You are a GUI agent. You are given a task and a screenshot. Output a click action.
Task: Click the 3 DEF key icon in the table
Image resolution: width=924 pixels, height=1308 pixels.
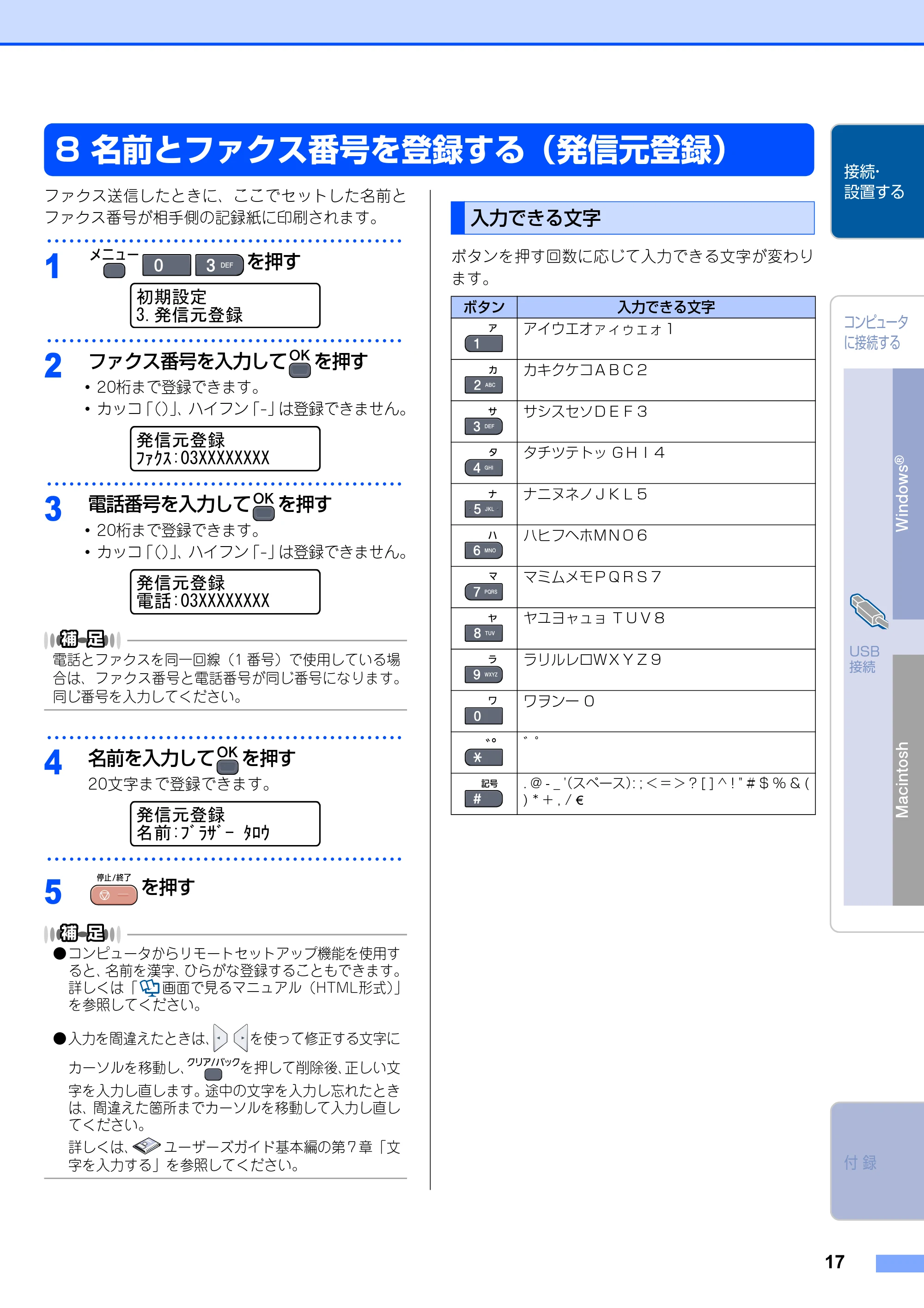(x=484, y=426)
